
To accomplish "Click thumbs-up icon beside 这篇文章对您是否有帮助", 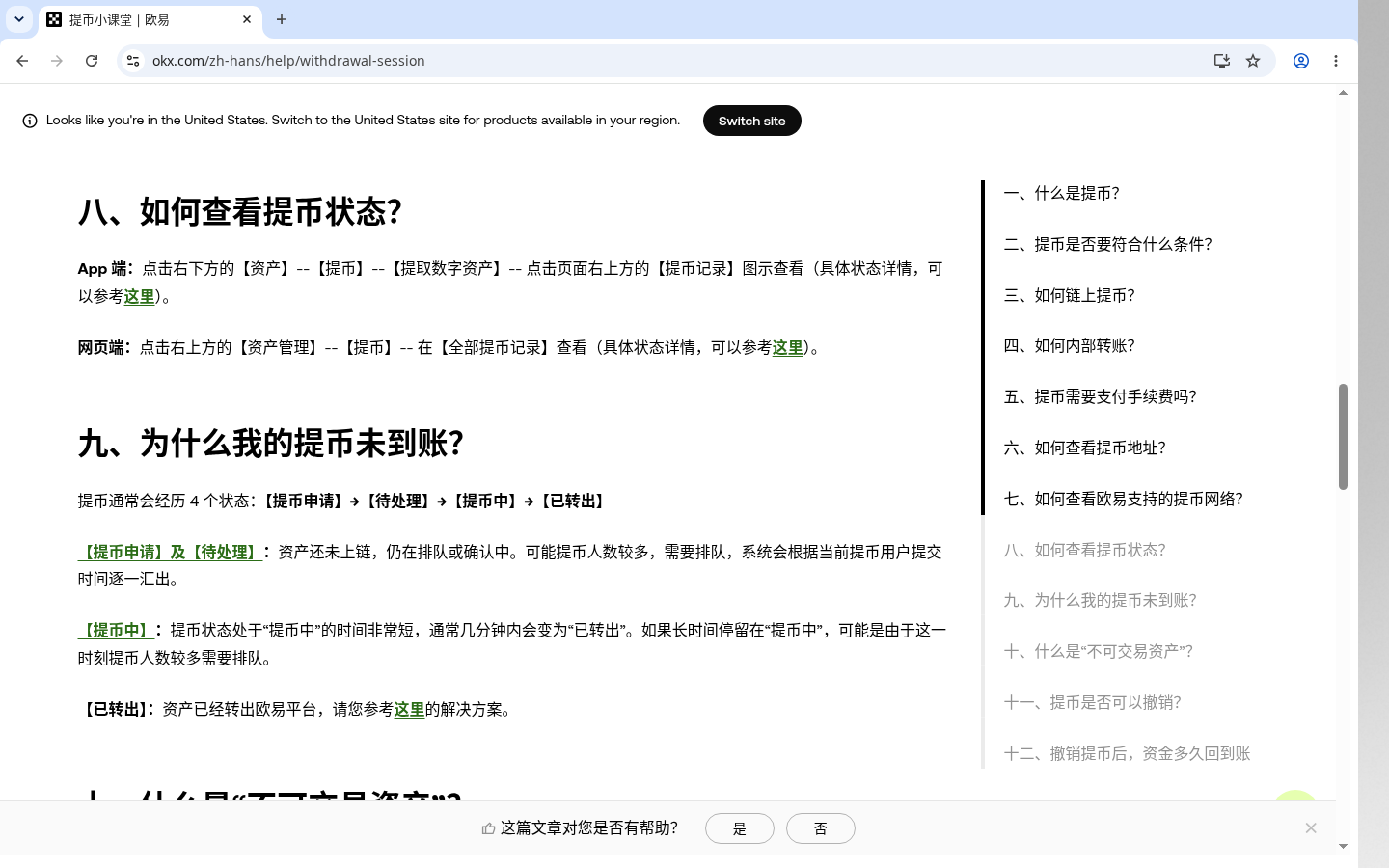I will [x=488, y=828].
